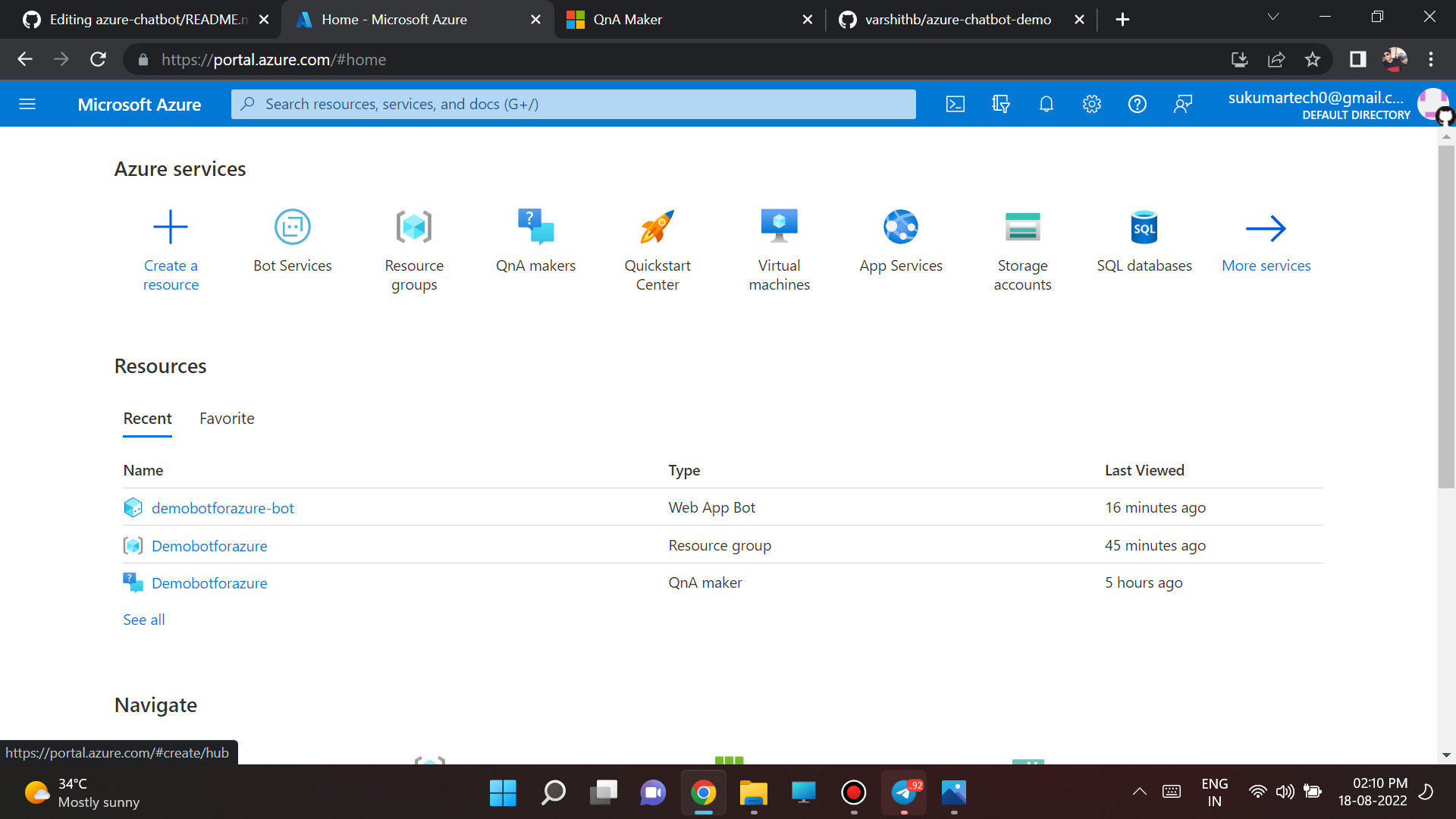1456x819 pixels.
Task: Open the portal hamburger menu
Action: tap(27, 104)
